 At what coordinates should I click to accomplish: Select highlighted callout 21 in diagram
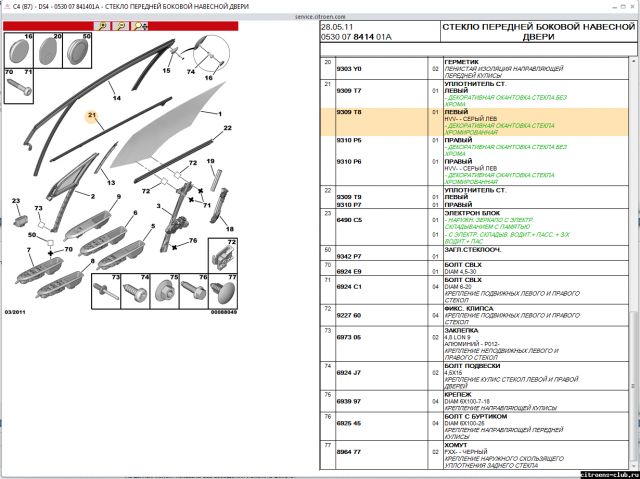[91, 116]
